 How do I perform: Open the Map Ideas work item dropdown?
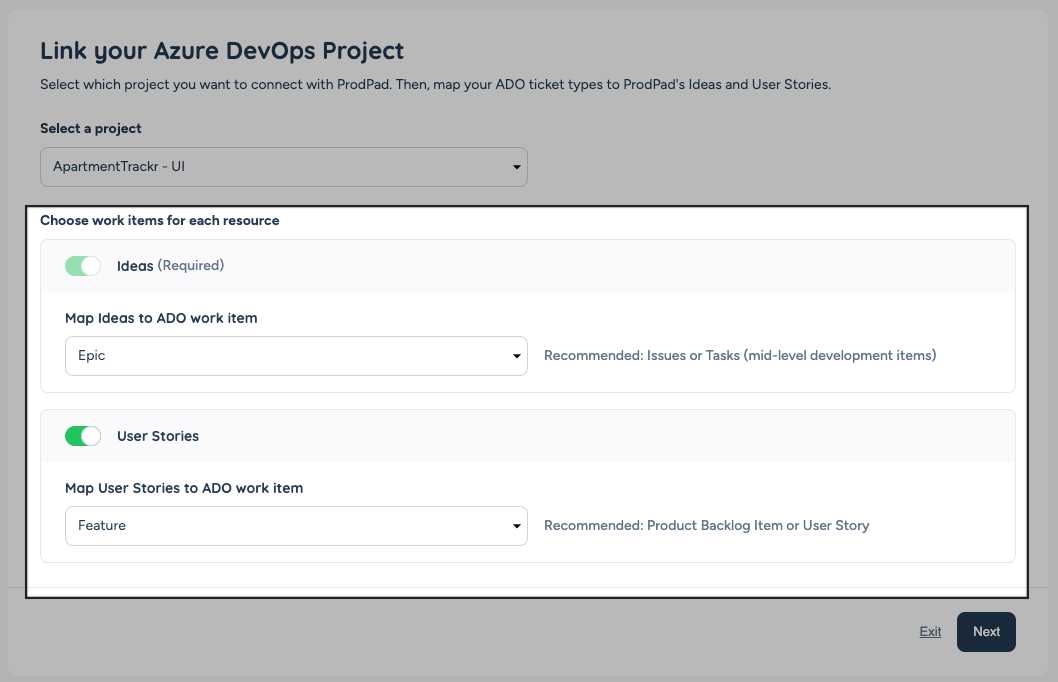296,356
